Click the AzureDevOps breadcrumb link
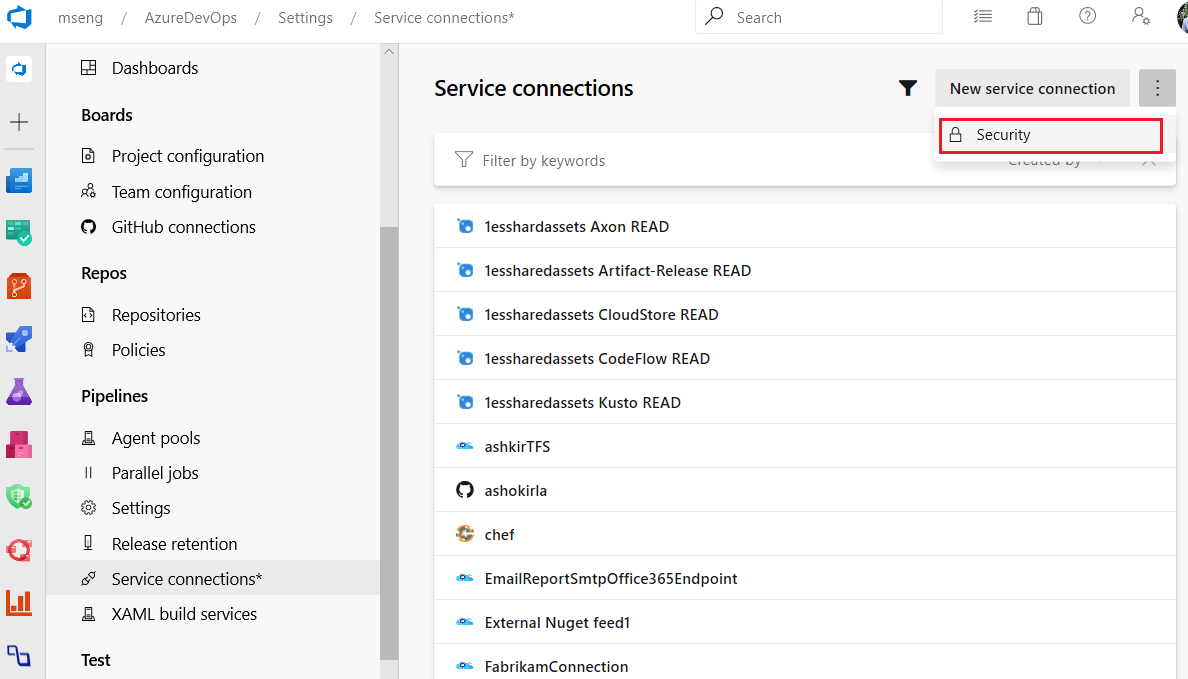1188x679 pixels. click(x=190, y=18)
